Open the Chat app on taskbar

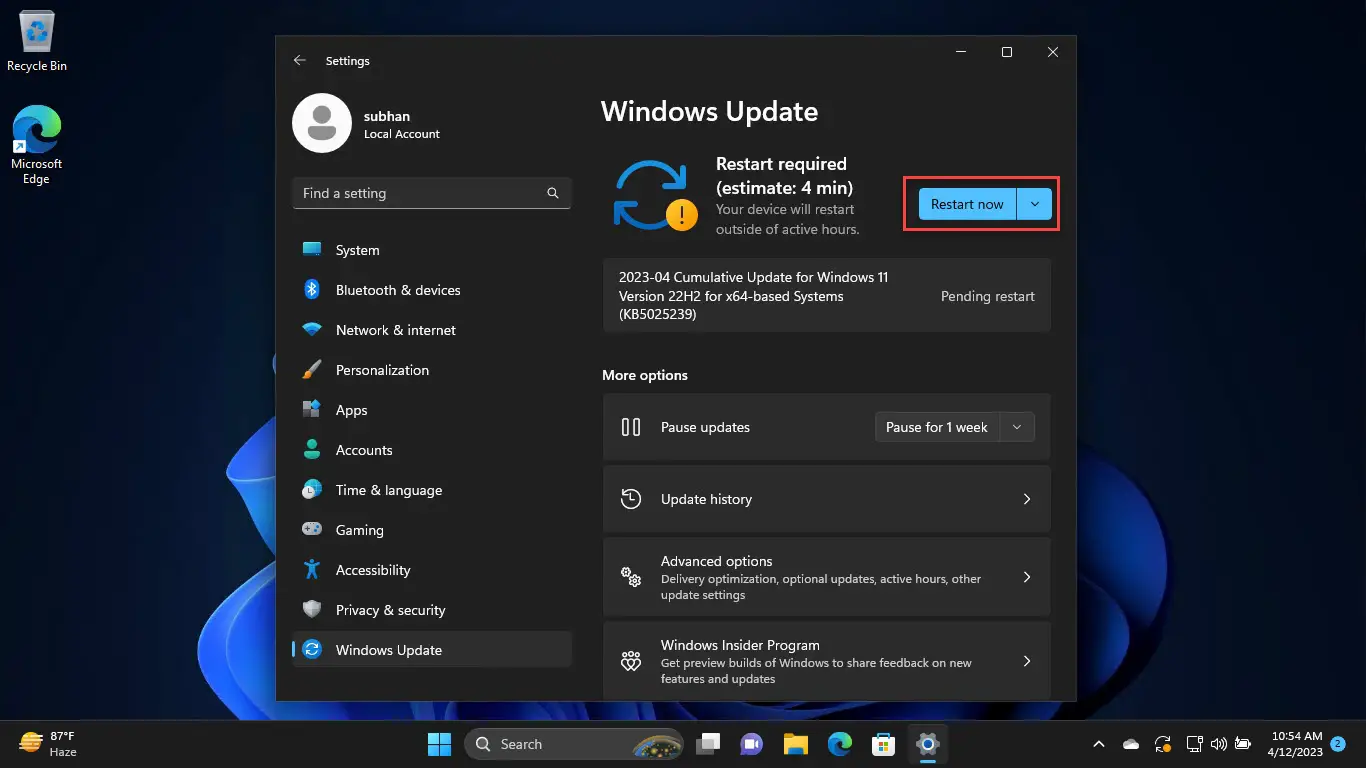click(x=751, y=744)
